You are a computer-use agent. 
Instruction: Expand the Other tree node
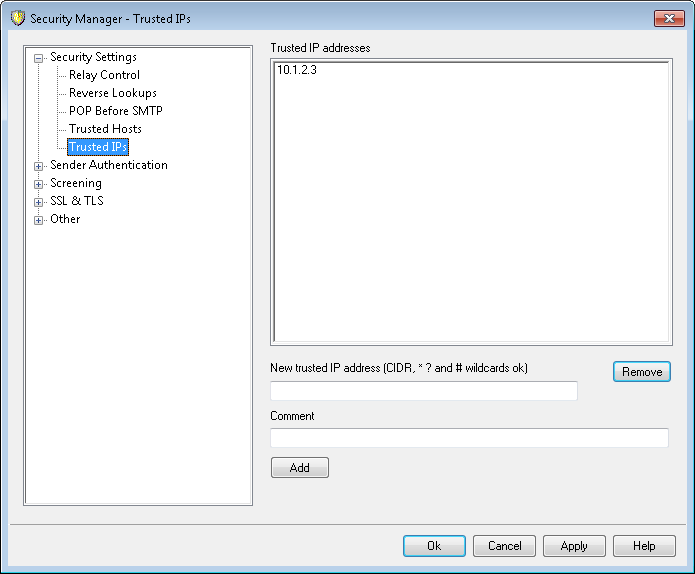[39, 220]
